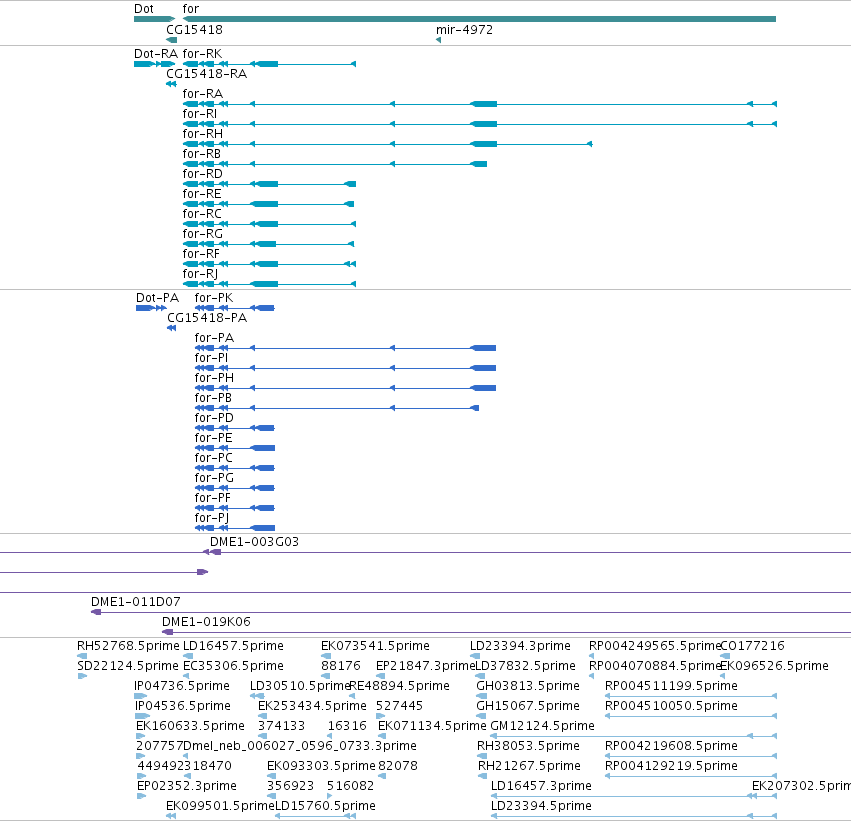Click the CO177216 EST label
The width and height of the screenshot is (851, 821).
tap(753, 646)
